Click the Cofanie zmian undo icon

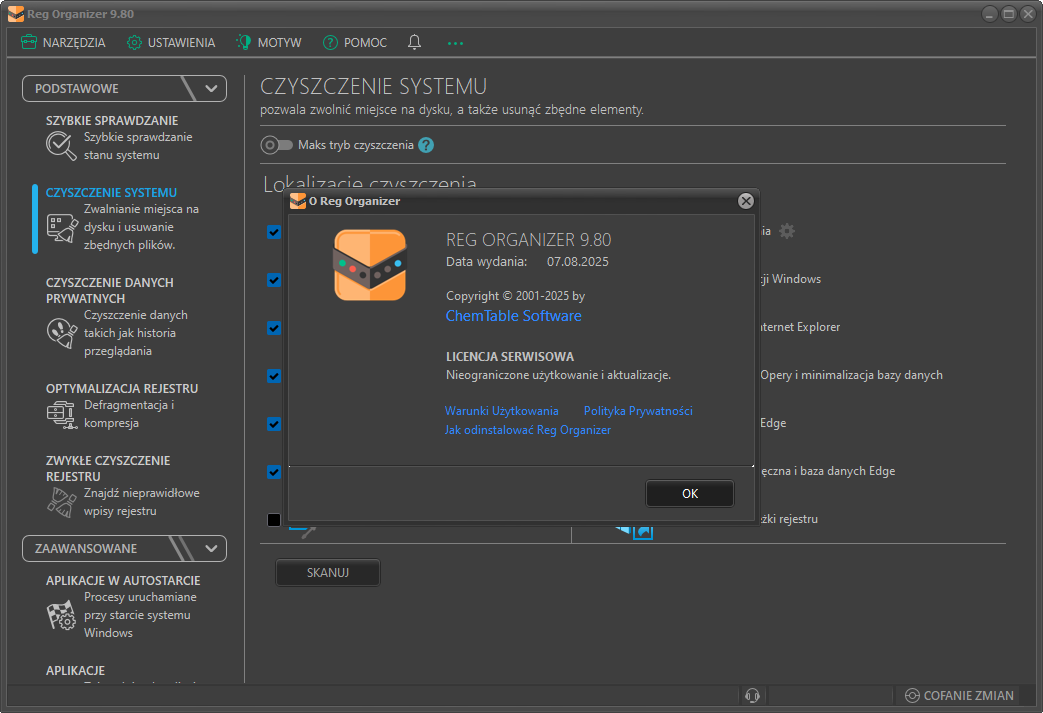[x=912, y=696]
